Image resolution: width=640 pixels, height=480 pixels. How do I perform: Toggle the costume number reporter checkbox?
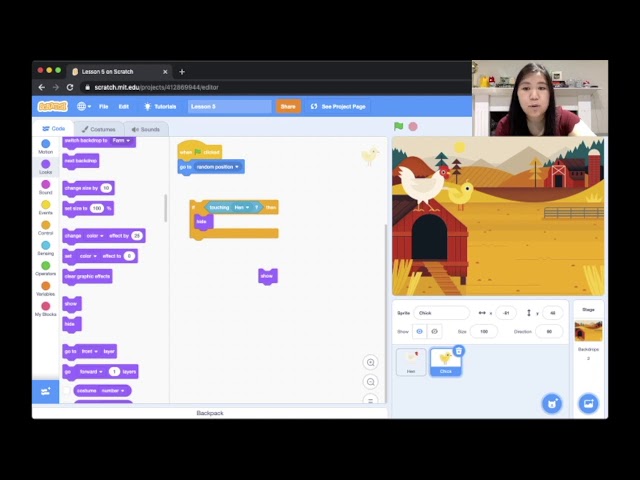pyautogui.click(x=67, y=391)
